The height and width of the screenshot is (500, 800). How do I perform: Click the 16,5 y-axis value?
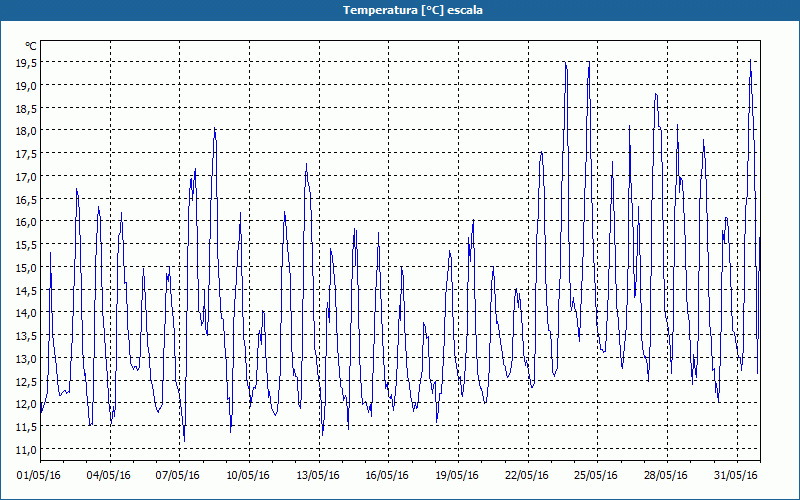coord(26,199)
